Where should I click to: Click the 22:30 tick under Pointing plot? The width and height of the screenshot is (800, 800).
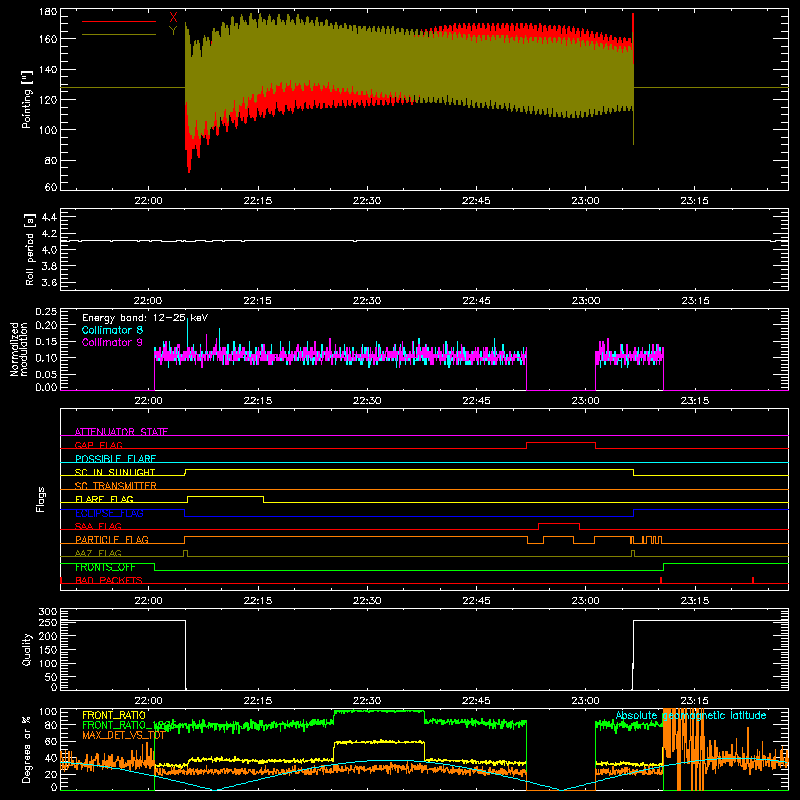point(367,201)
